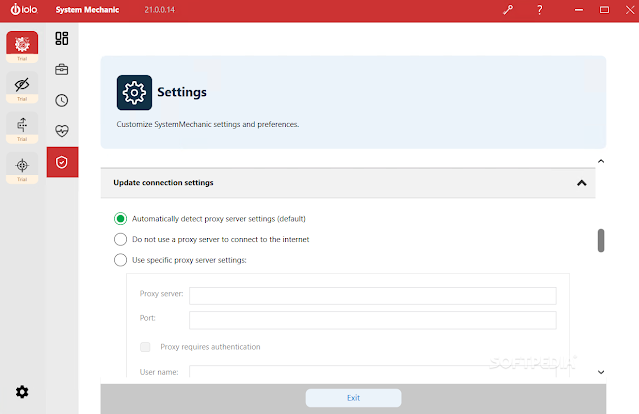Screen dimensions: 639x414
Task: Click the version number 21.0.0.14
Action: pos(159,10)
